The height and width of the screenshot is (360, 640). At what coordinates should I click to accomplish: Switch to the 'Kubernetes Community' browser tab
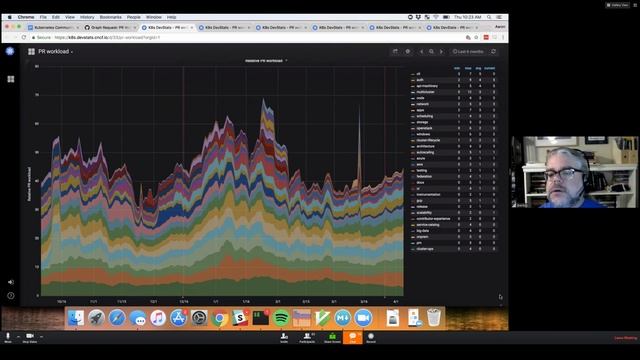[x=53, y=27]
